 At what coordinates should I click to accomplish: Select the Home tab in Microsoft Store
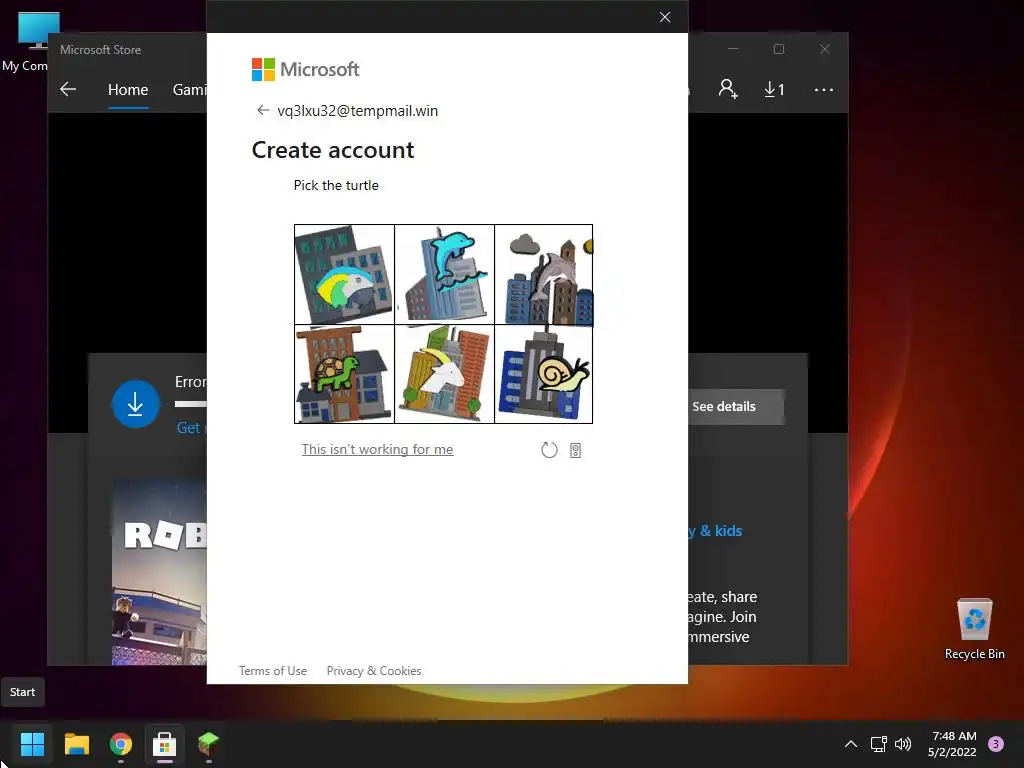click(128, 89)
